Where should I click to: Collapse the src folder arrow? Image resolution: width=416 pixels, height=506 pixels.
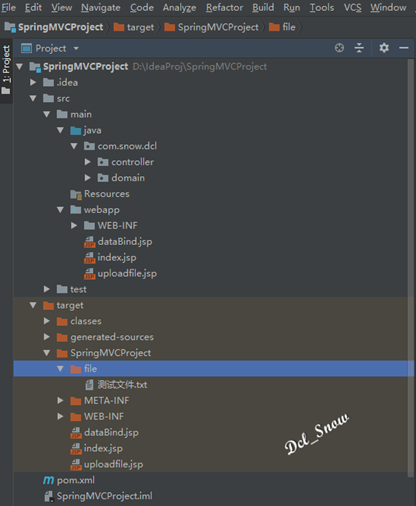point(33,98)
